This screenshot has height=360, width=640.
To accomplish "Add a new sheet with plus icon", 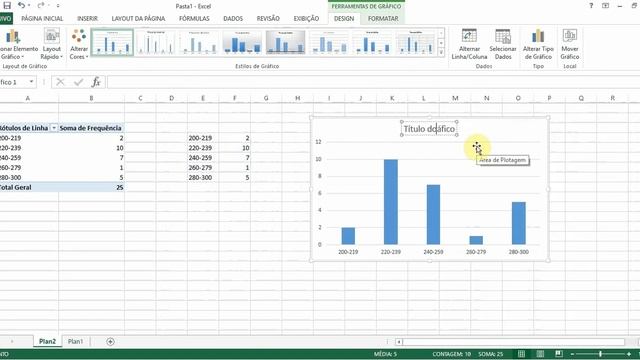I will (110, 342).
